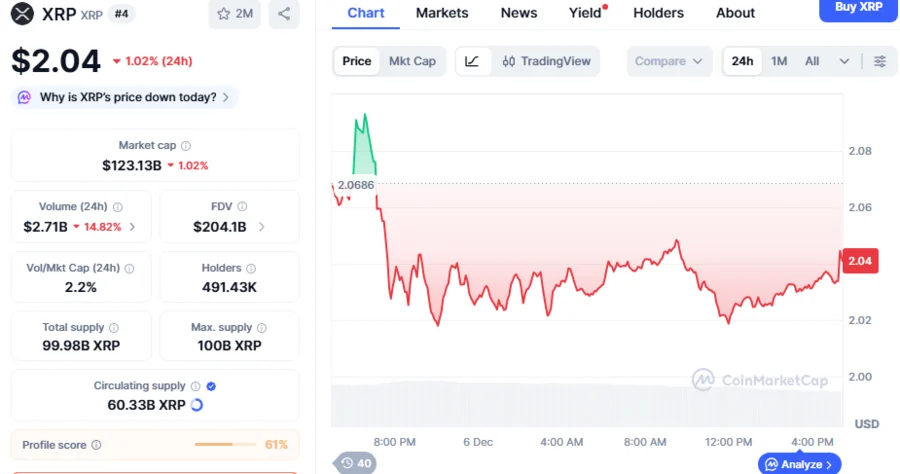Click the star watchlist icon

click(221, 14)
